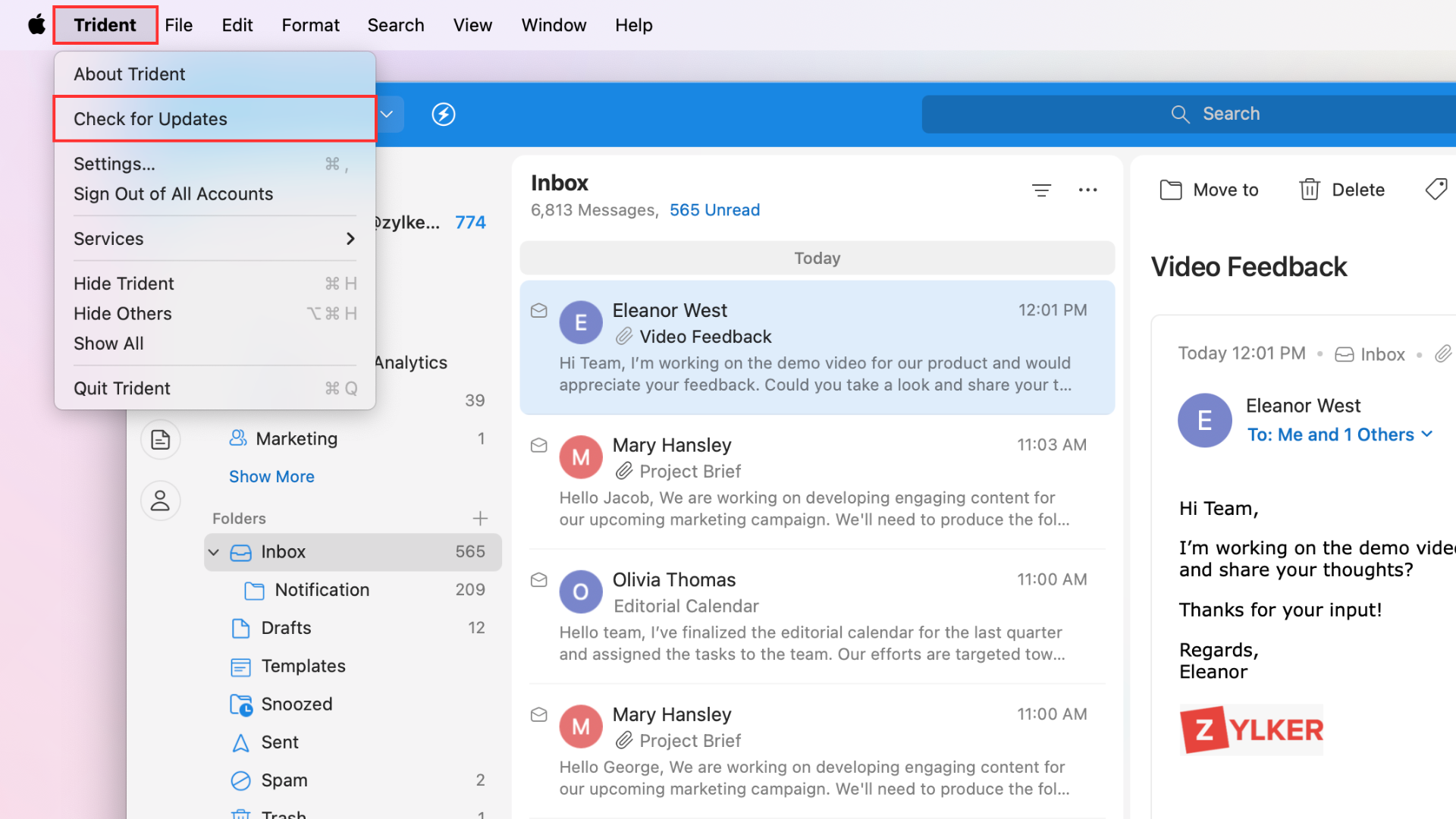Click the Zylker logo image
Screen dimensions: 1456x819
(1251, 730)
